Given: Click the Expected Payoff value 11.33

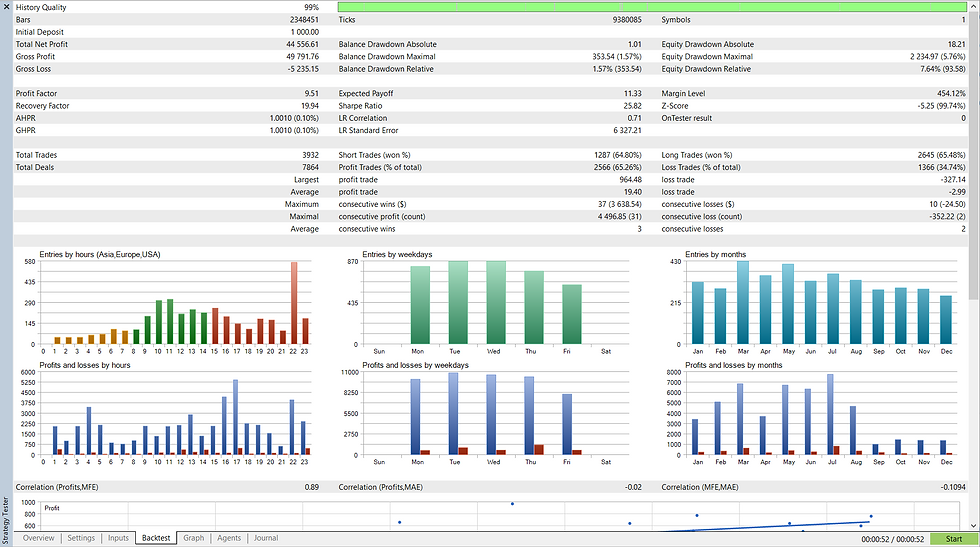Looking at the screenshot, I should click(x=632, y=94).
